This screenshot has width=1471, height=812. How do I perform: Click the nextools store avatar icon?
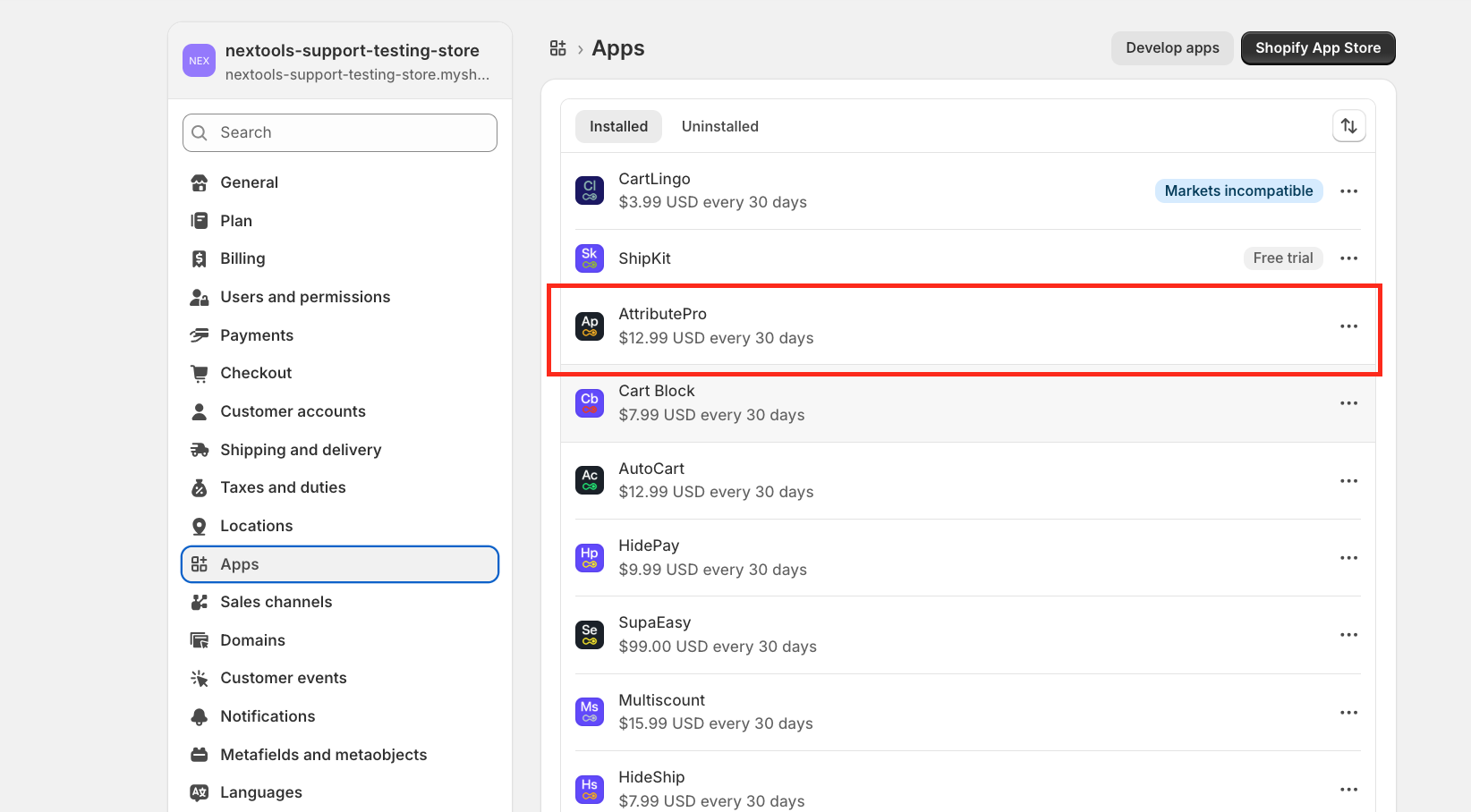[199, 61]
